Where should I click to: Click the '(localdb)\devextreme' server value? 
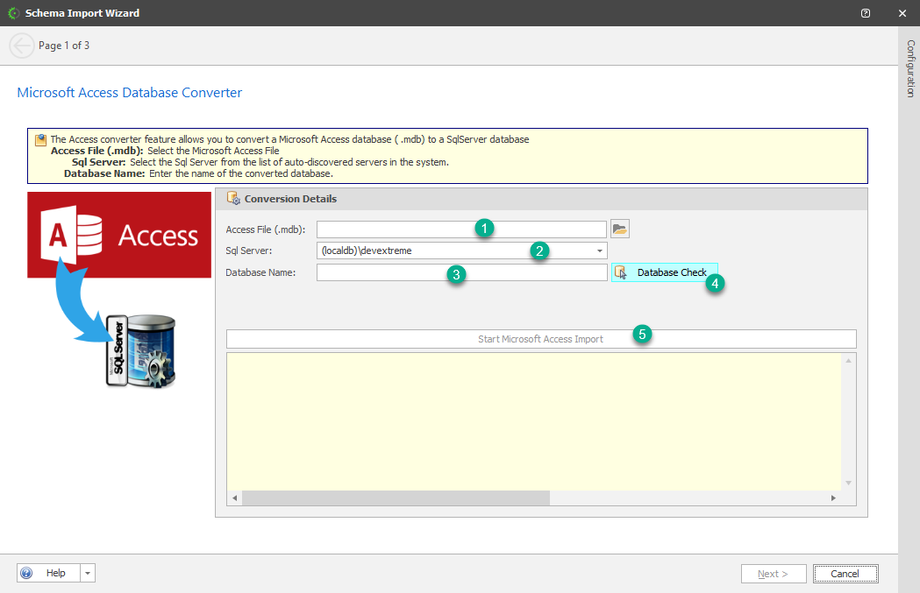[x=367, y=251]
